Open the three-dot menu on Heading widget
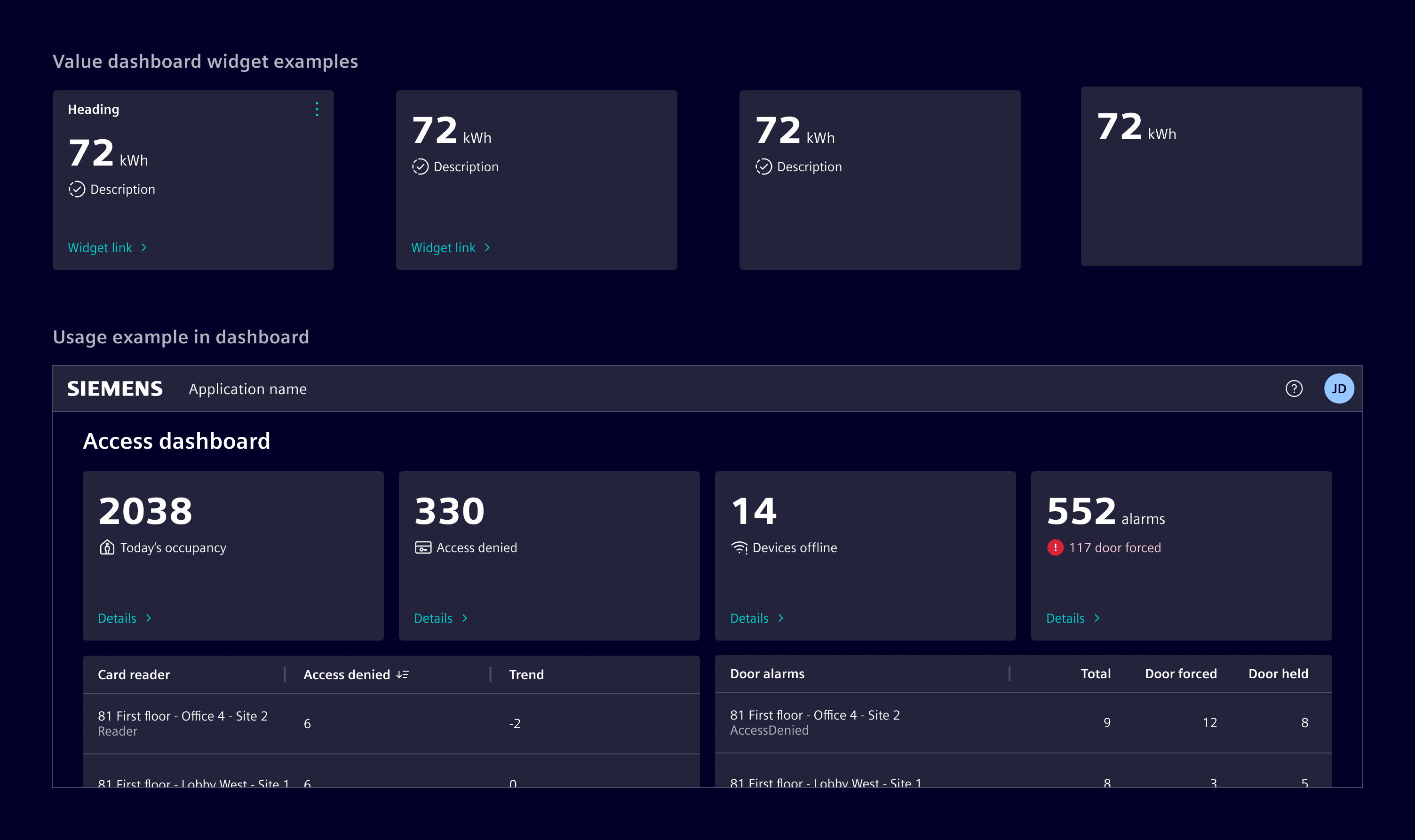1415x840 pixels. pos(317,109)
